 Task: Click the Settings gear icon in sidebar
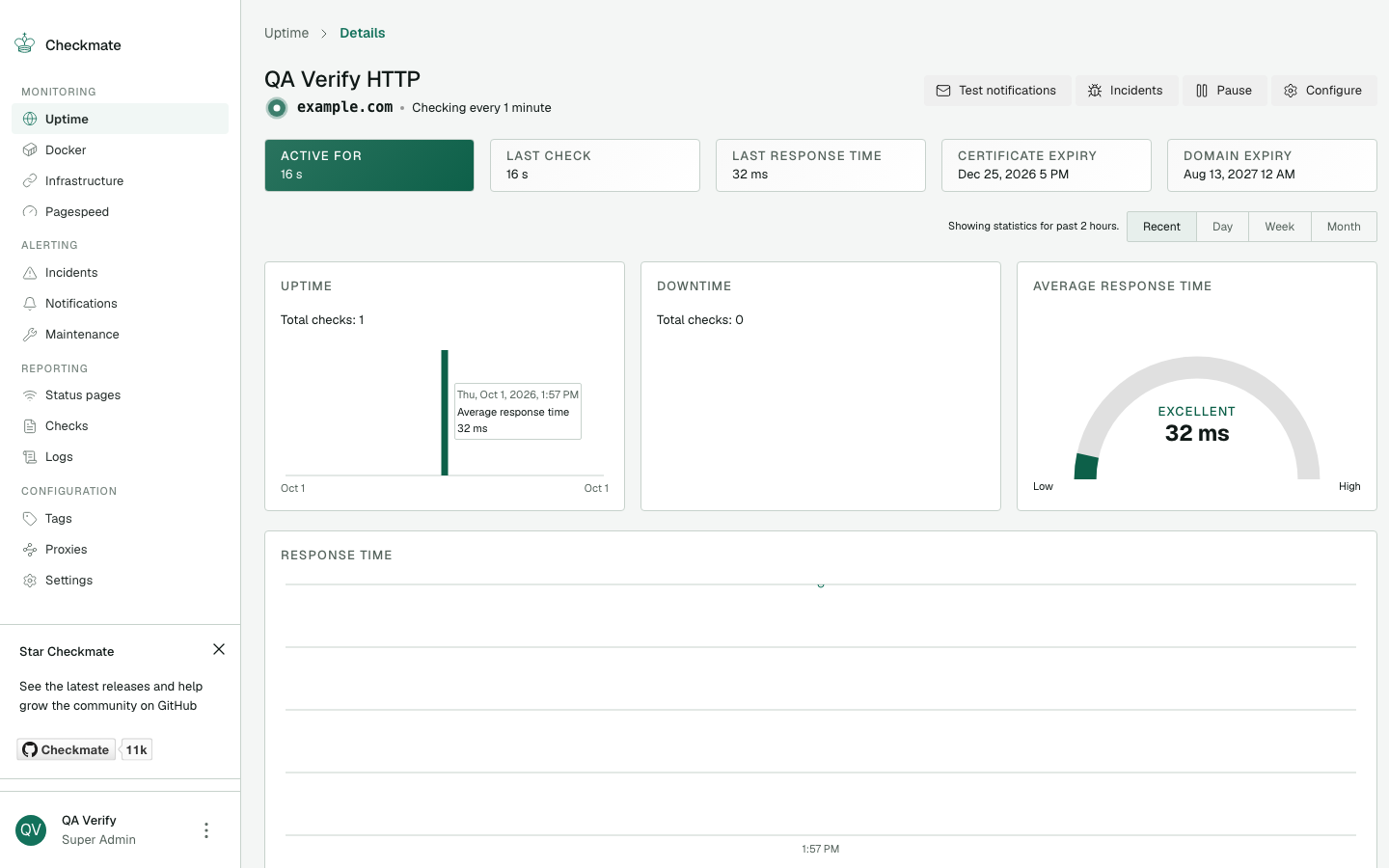[x=30, y=580]
